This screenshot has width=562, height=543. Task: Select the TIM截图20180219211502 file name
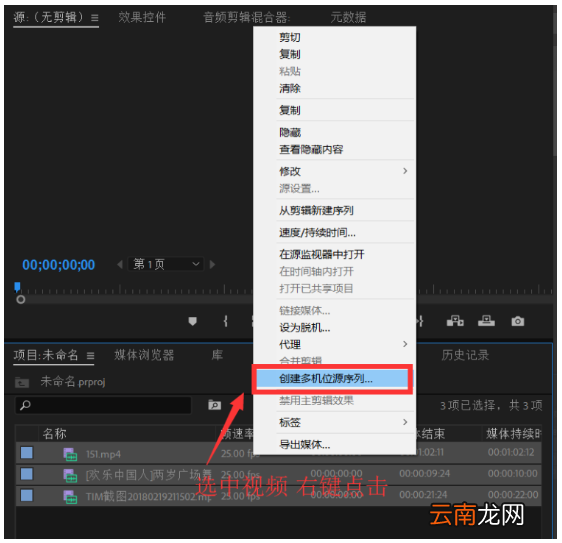[148, 497]
